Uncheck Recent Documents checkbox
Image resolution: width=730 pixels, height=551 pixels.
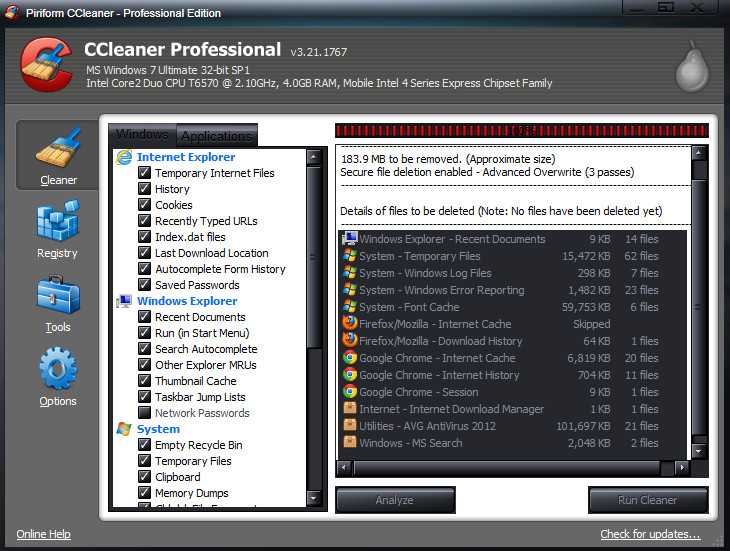pos(144,316)
